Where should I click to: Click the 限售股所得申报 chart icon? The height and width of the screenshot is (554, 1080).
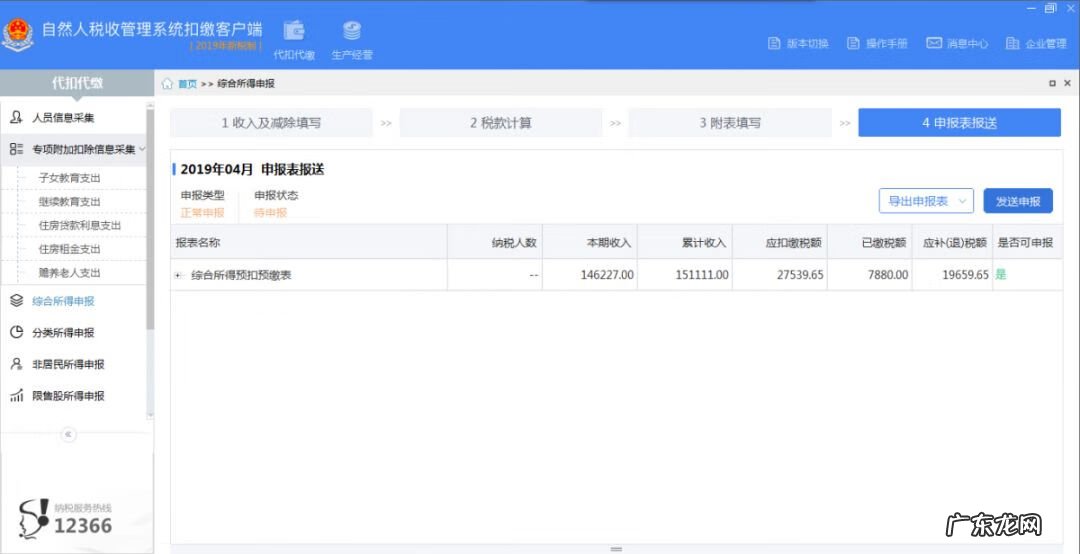point(17,396)
